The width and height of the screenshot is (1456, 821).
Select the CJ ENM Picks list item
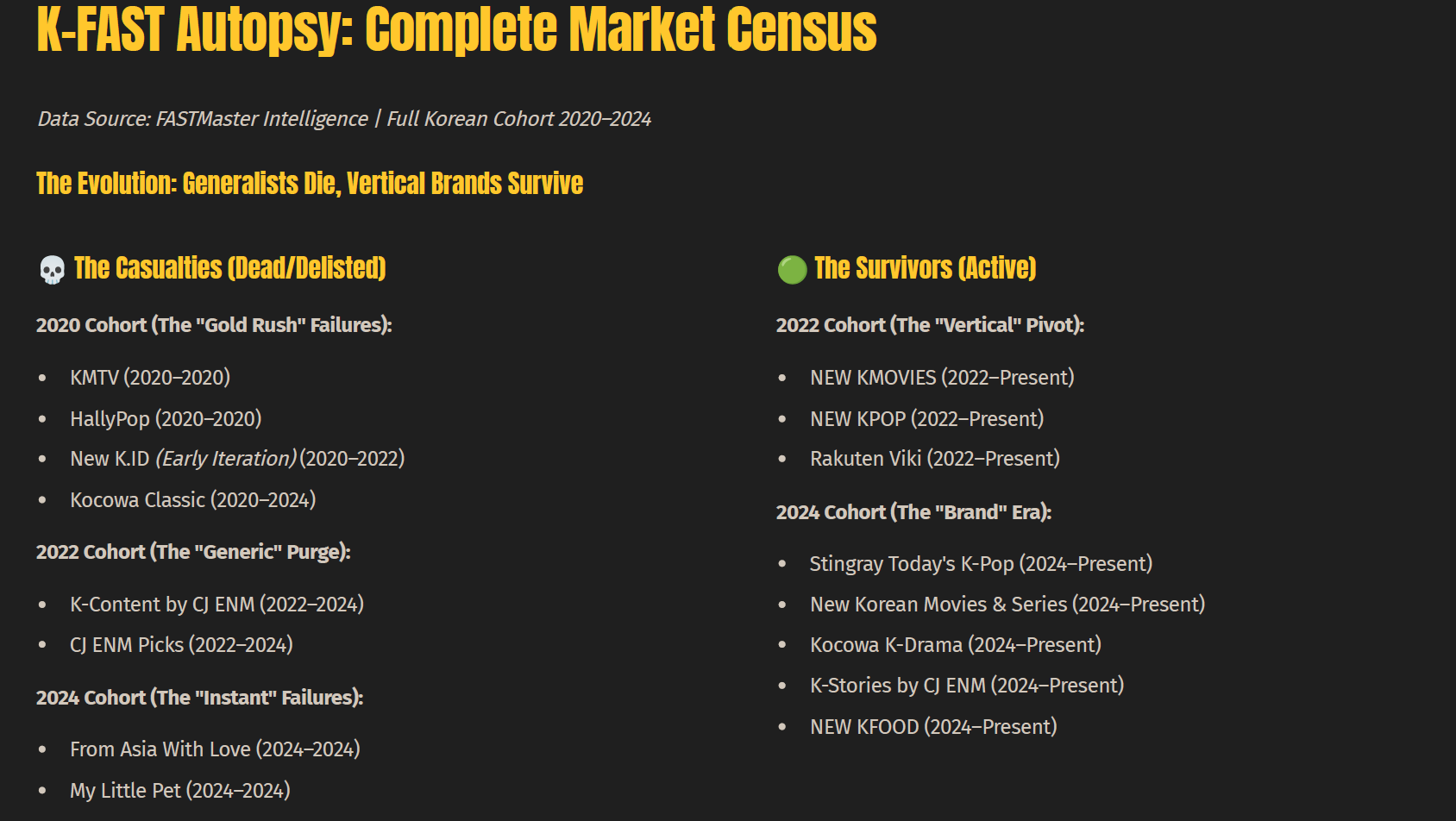[x=181, y=645]
